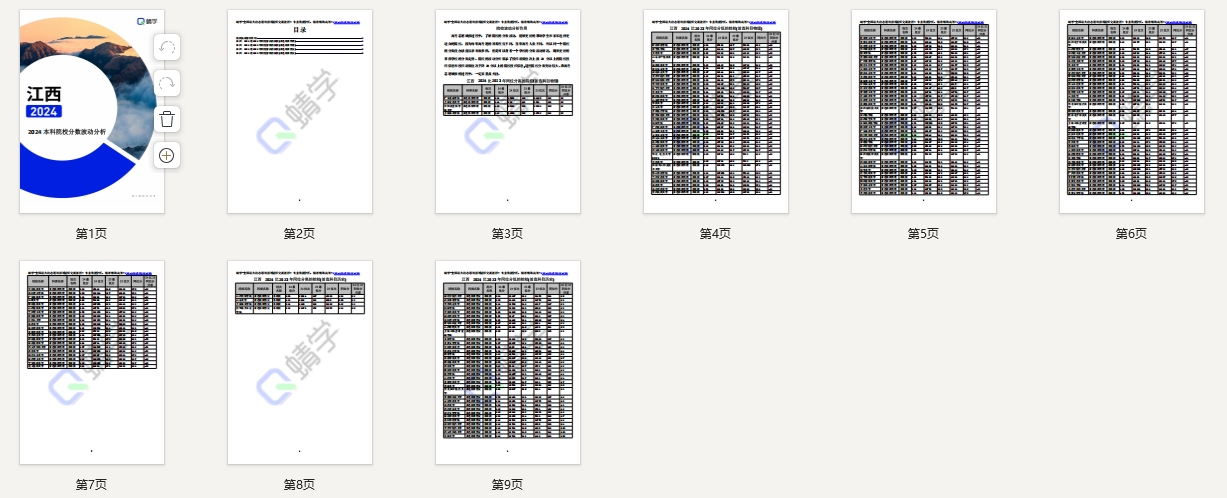This screenshot has height=498, width=1227.
Task: Select the page 8 thumbnail
Action: (300, 362)
